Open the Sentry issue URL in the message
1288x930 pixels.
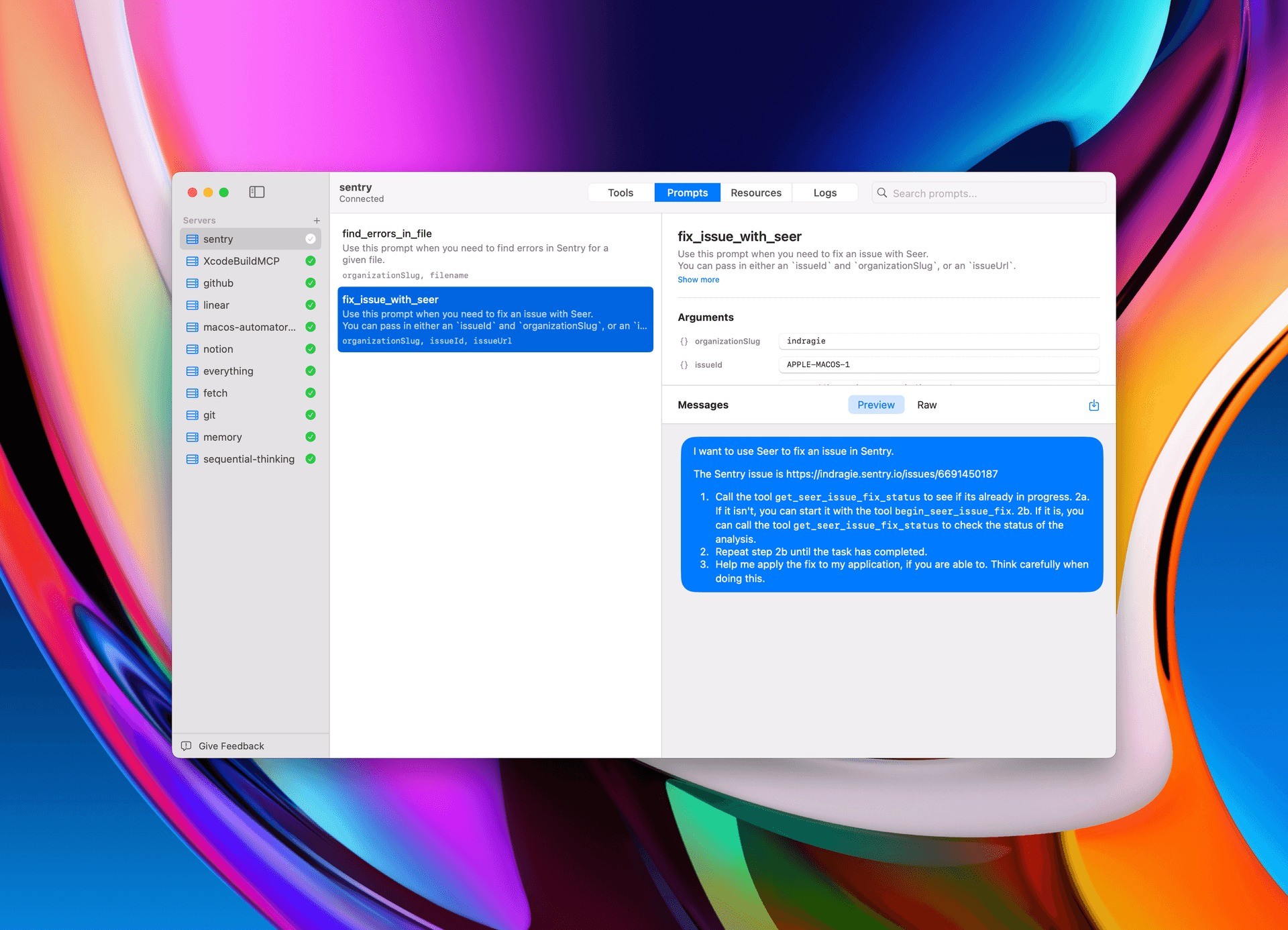[892, 474]
